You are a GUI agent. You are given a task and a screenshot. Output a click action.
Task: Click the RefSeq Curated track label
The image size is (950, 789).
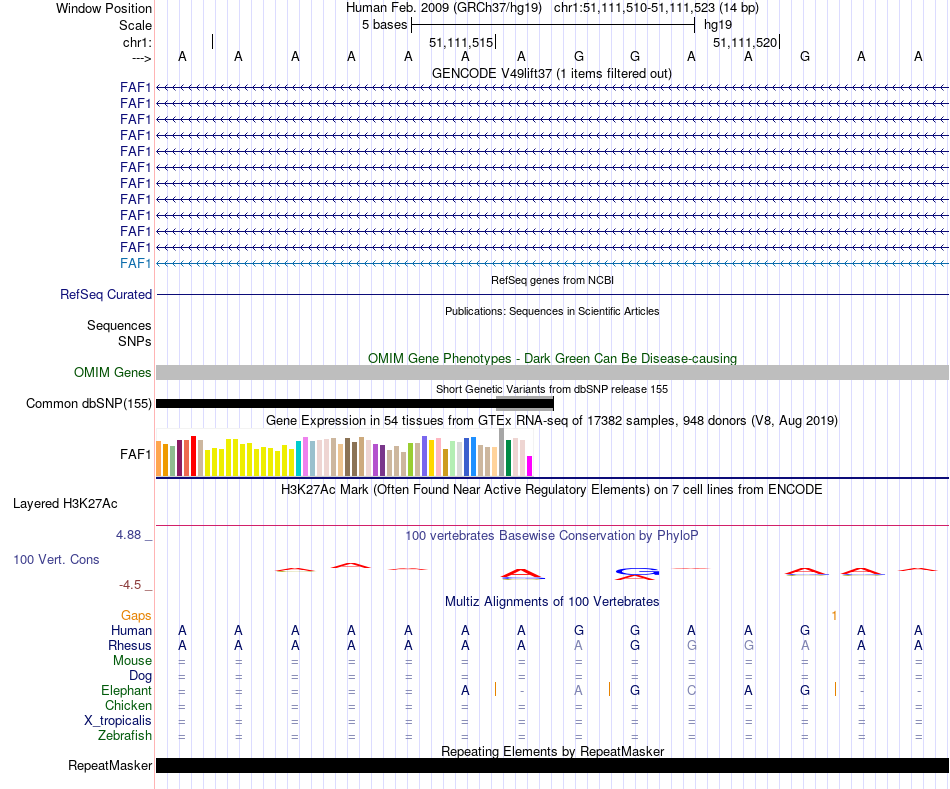click(106, 295)
